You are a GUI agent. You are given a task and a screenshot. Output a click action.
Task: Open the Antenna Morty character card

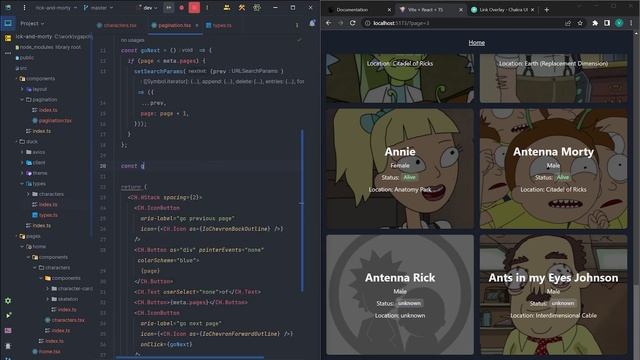(x=553, y=169)
